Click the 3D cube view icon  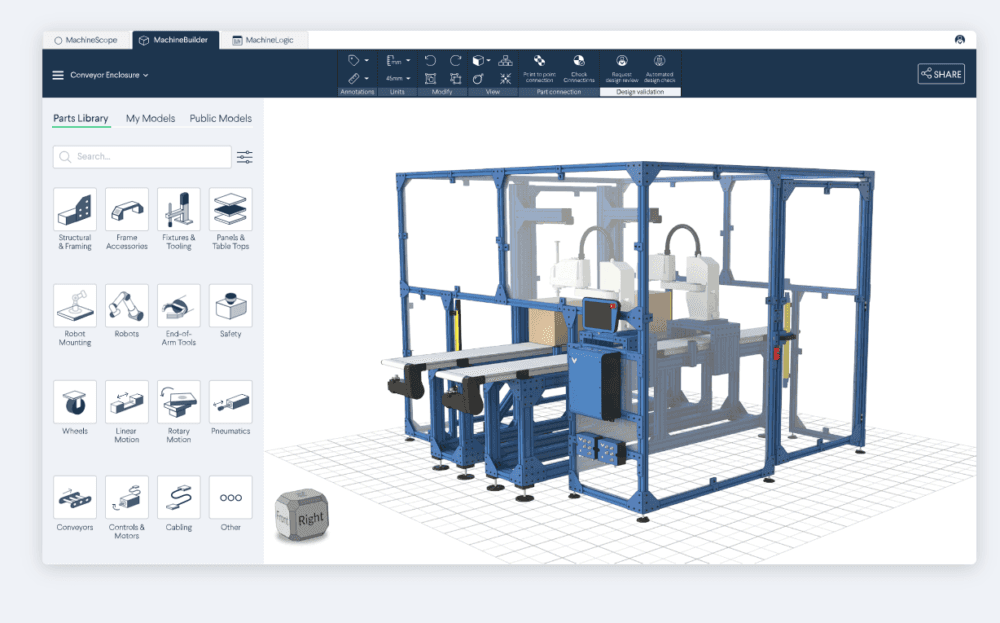click(x=478, y=61)
